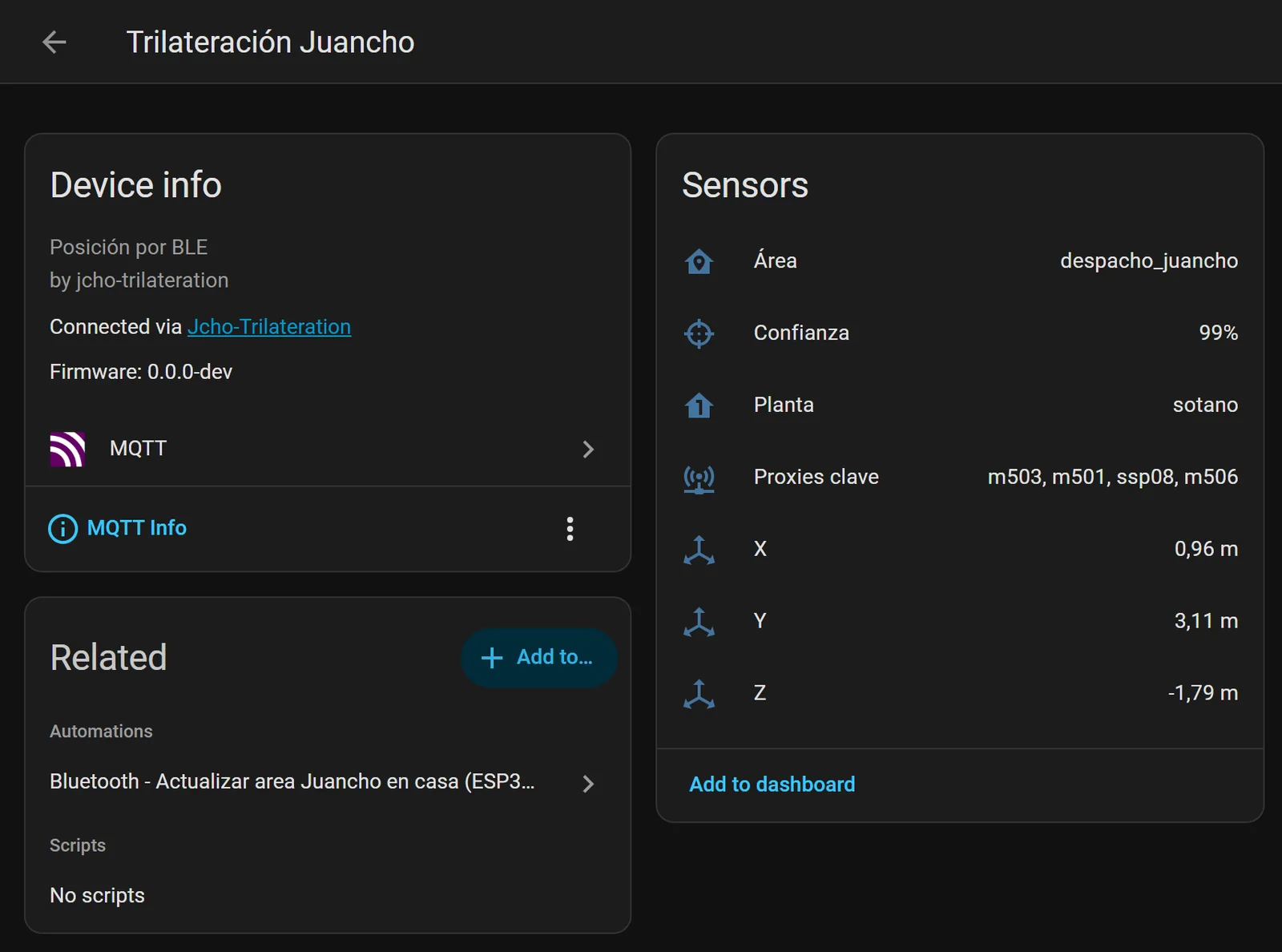The height and width of the screenshot is (952, 1282).
Task: Click the Planta floor icon
Action: pyautogui.click(x=699, y=405)
